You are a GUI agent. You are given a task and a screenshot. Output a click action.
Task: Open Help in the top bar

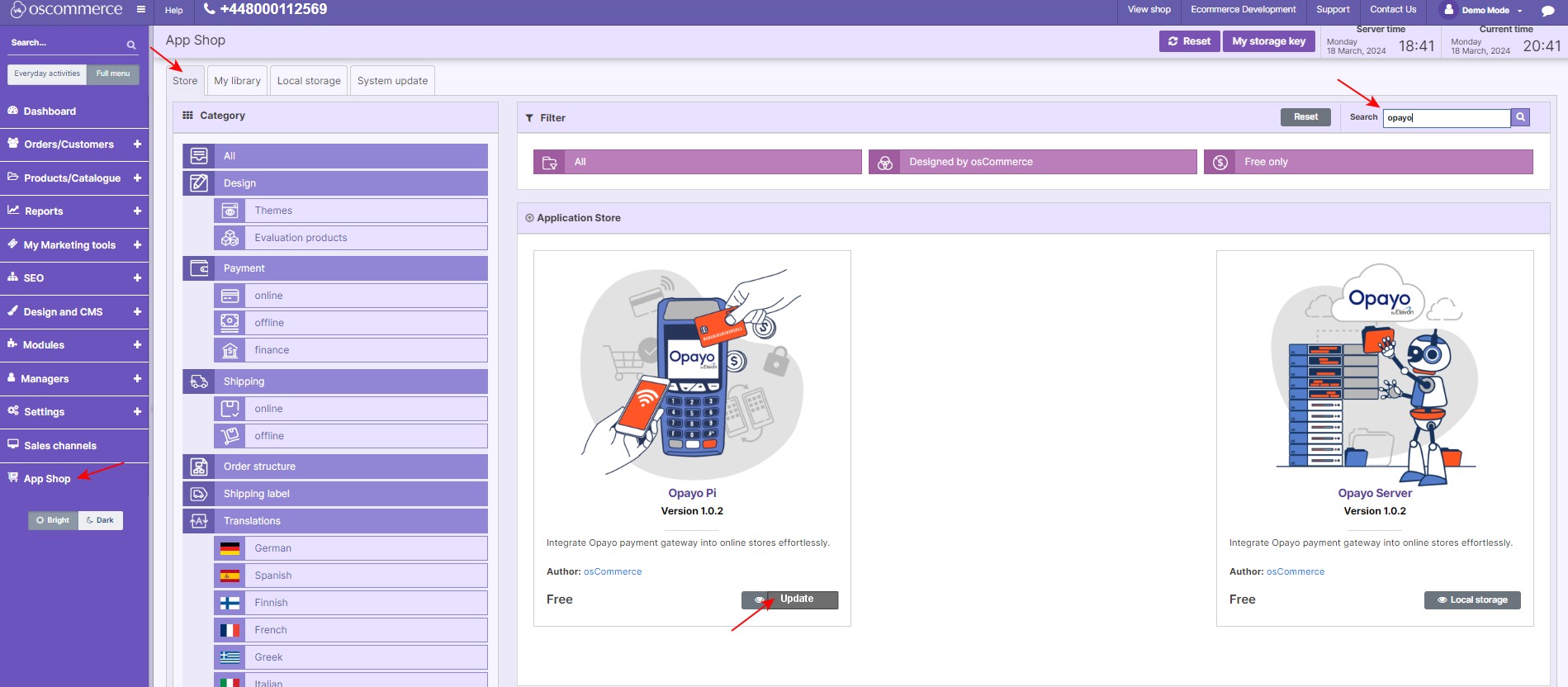click(x=173, y=11)
